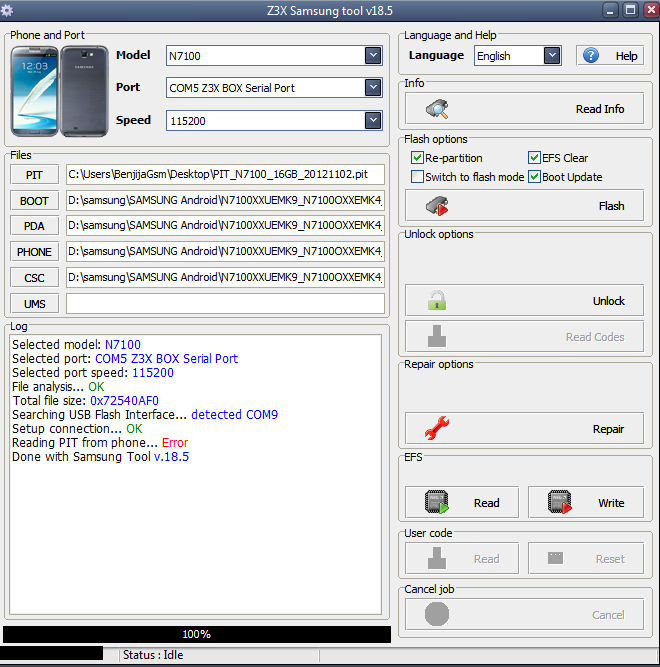660x667 pixels.
Task: Click the empty UMS path field
Action: click(x=225, y=304)
